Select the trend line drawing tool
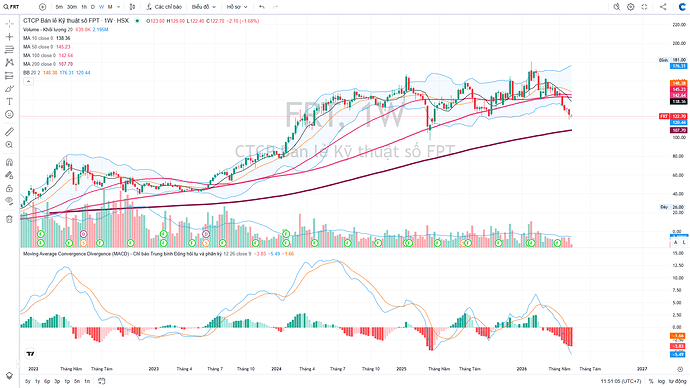The width and height of the screenshot is (690, 388). pos(9,37)
